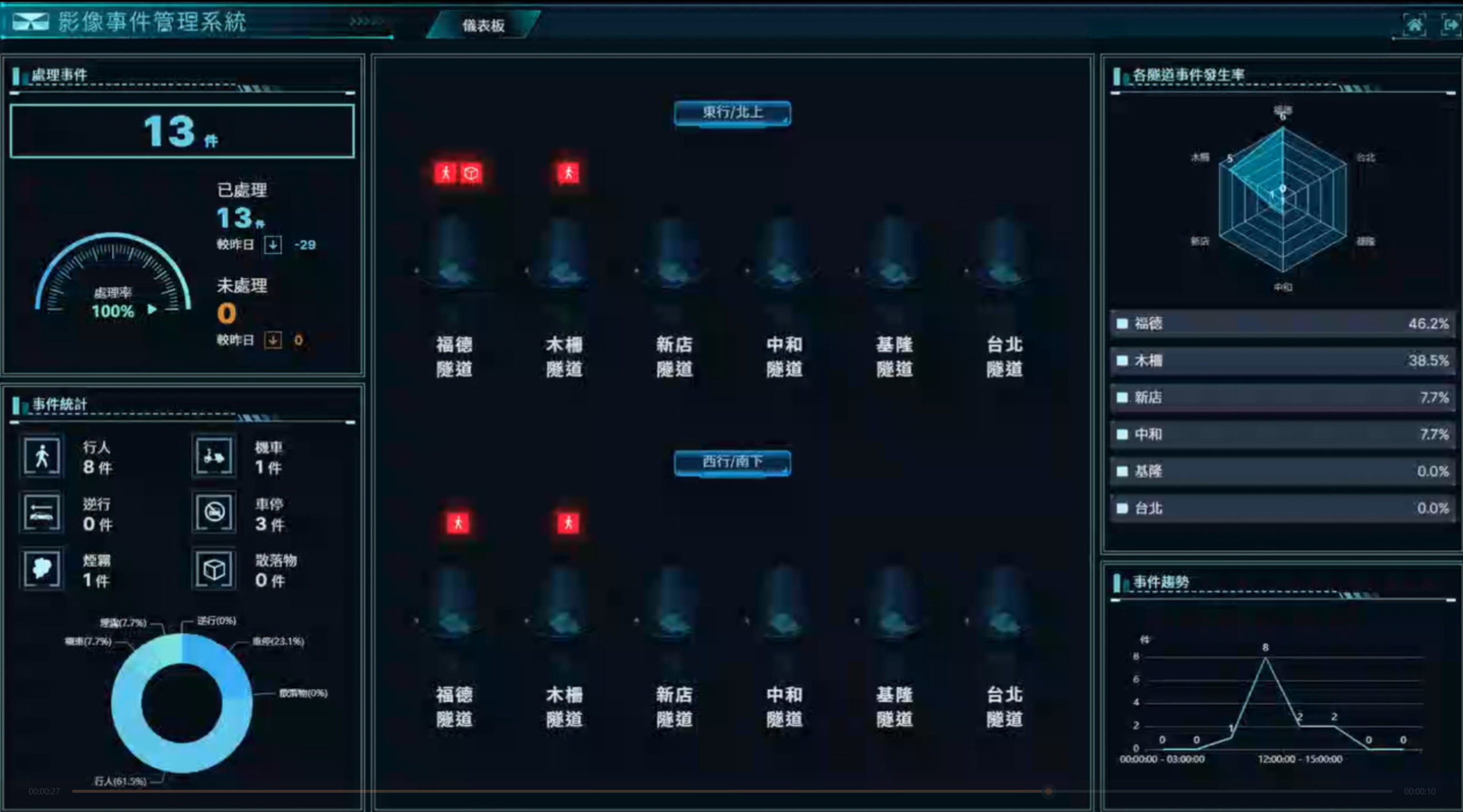Screen dimensions: 1463x812
Task: Select eastbound 中和隧道 tunnel
Action: 784,297
